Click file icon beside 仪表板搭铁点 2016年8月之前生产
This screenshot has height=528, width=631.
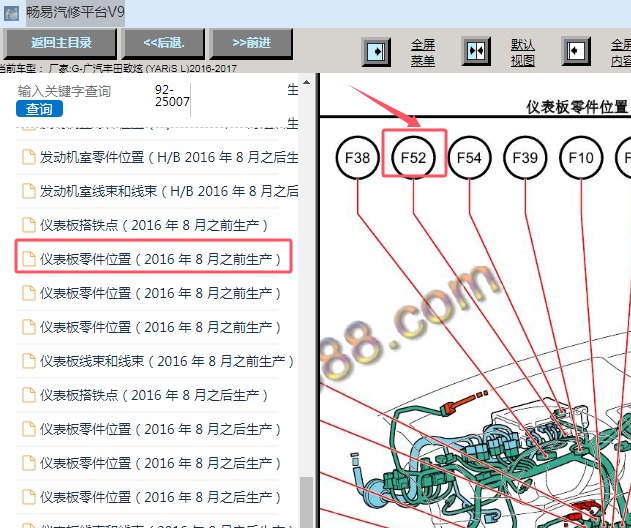[x=29, y=225]
